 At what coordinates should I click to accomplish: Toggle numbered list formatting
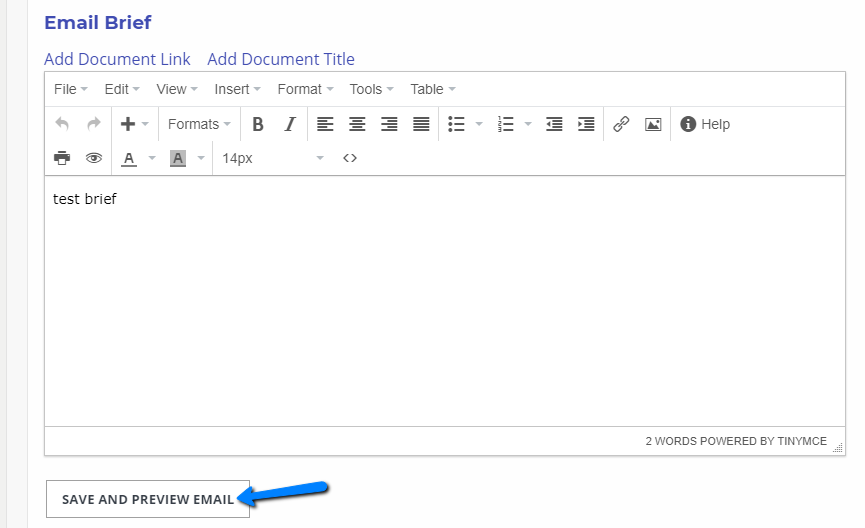tap(506, 124)
